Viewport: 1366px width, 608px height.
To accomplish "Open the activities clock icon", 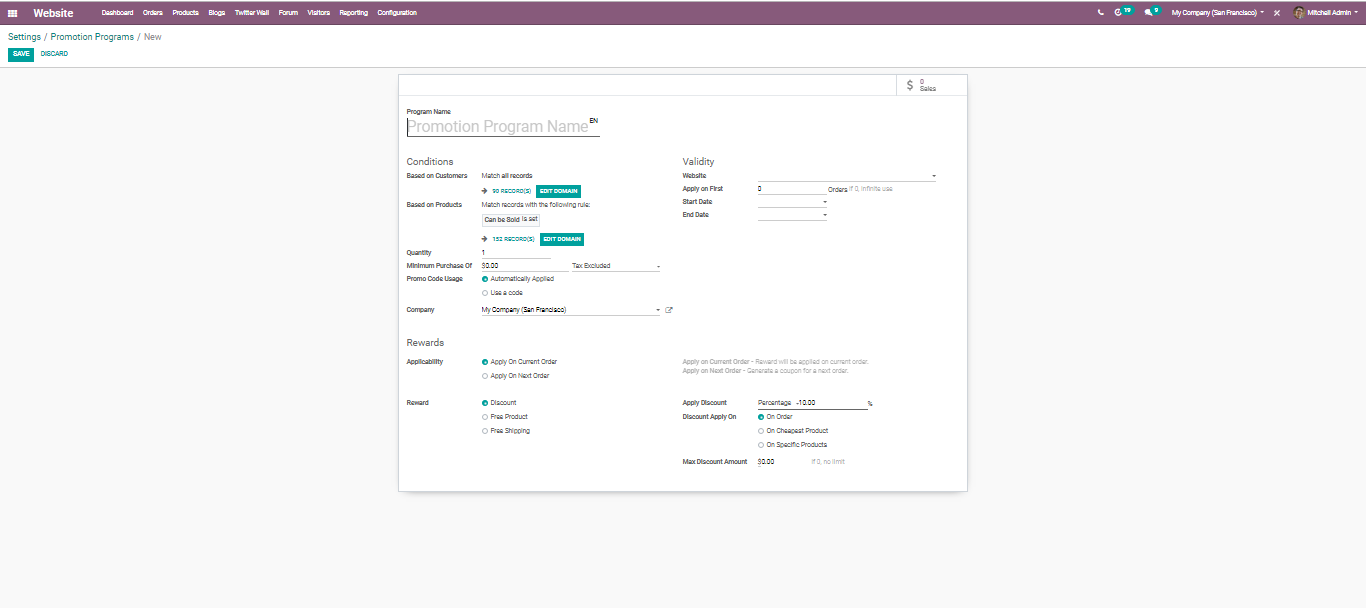I will pyautogui.click(x=1118, y=13).
